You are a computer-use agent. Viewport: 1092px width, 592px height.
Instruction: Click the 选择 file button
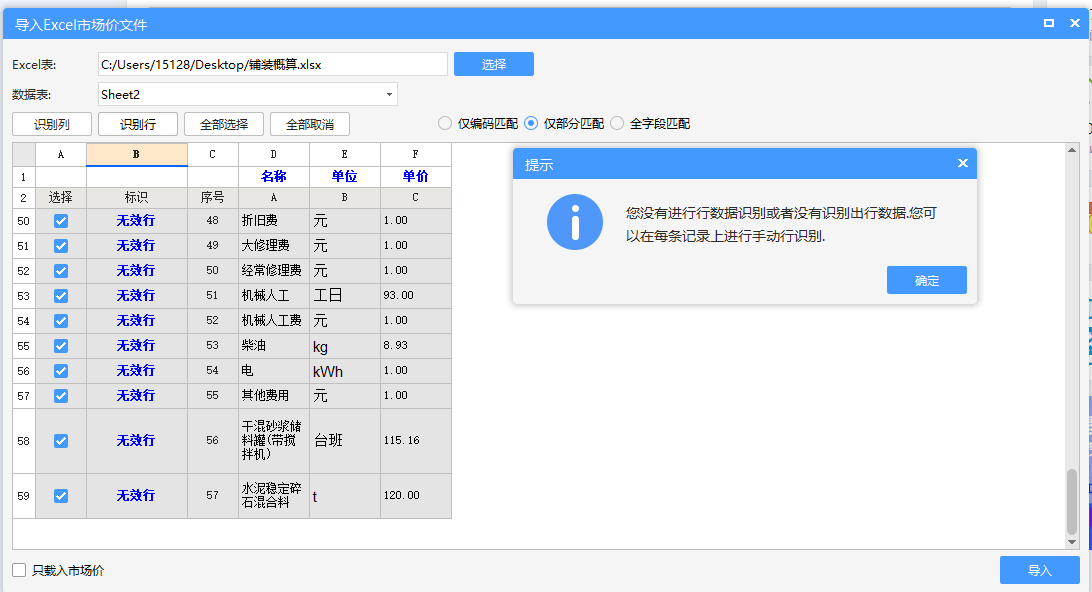pyautogui.click(x=494, y=64)
